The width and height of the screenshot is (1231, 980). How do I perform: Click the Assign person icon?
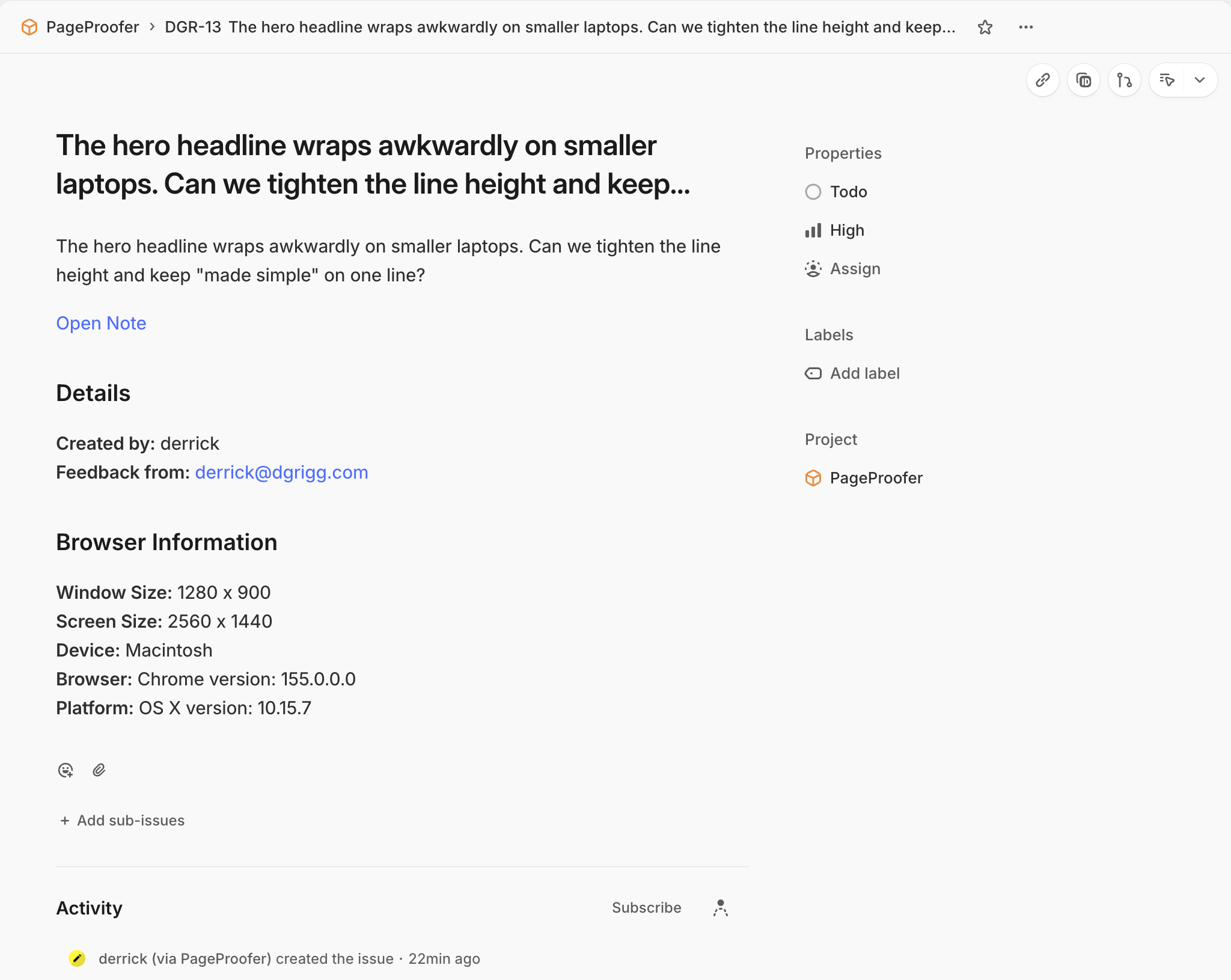click(813, 269)
